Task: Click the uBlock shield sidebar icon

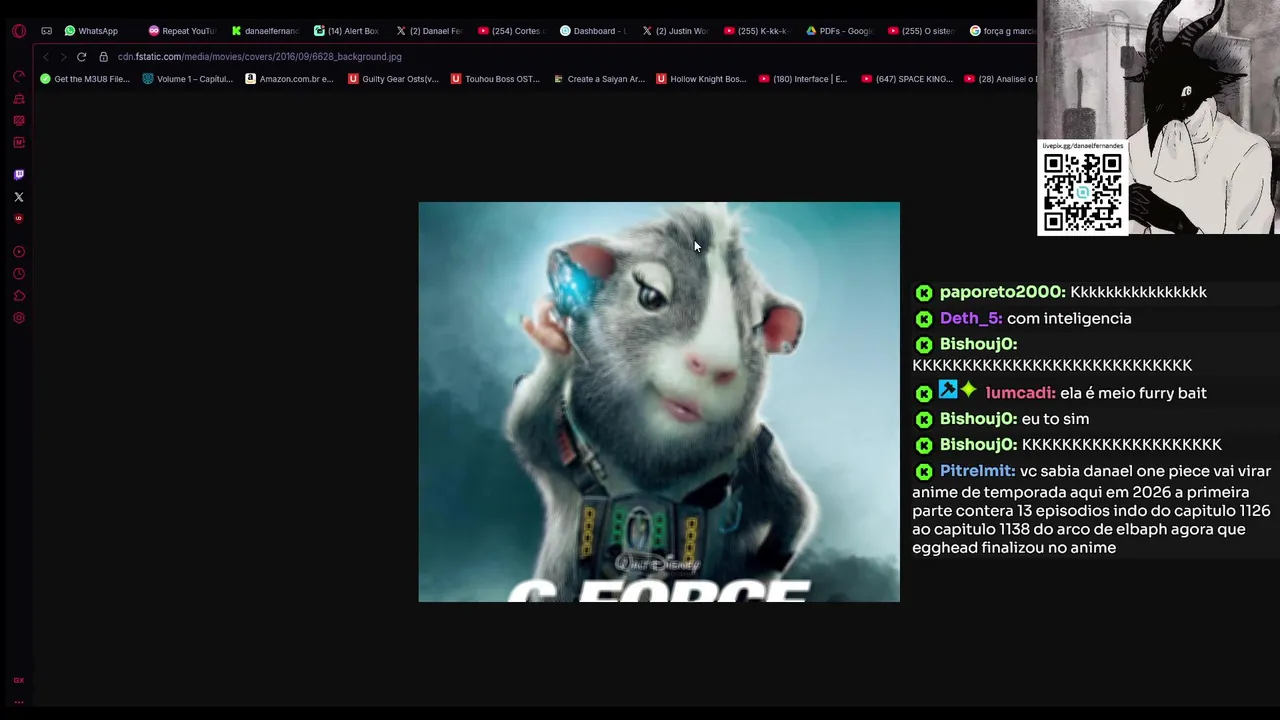Action: tap(18, 218)
